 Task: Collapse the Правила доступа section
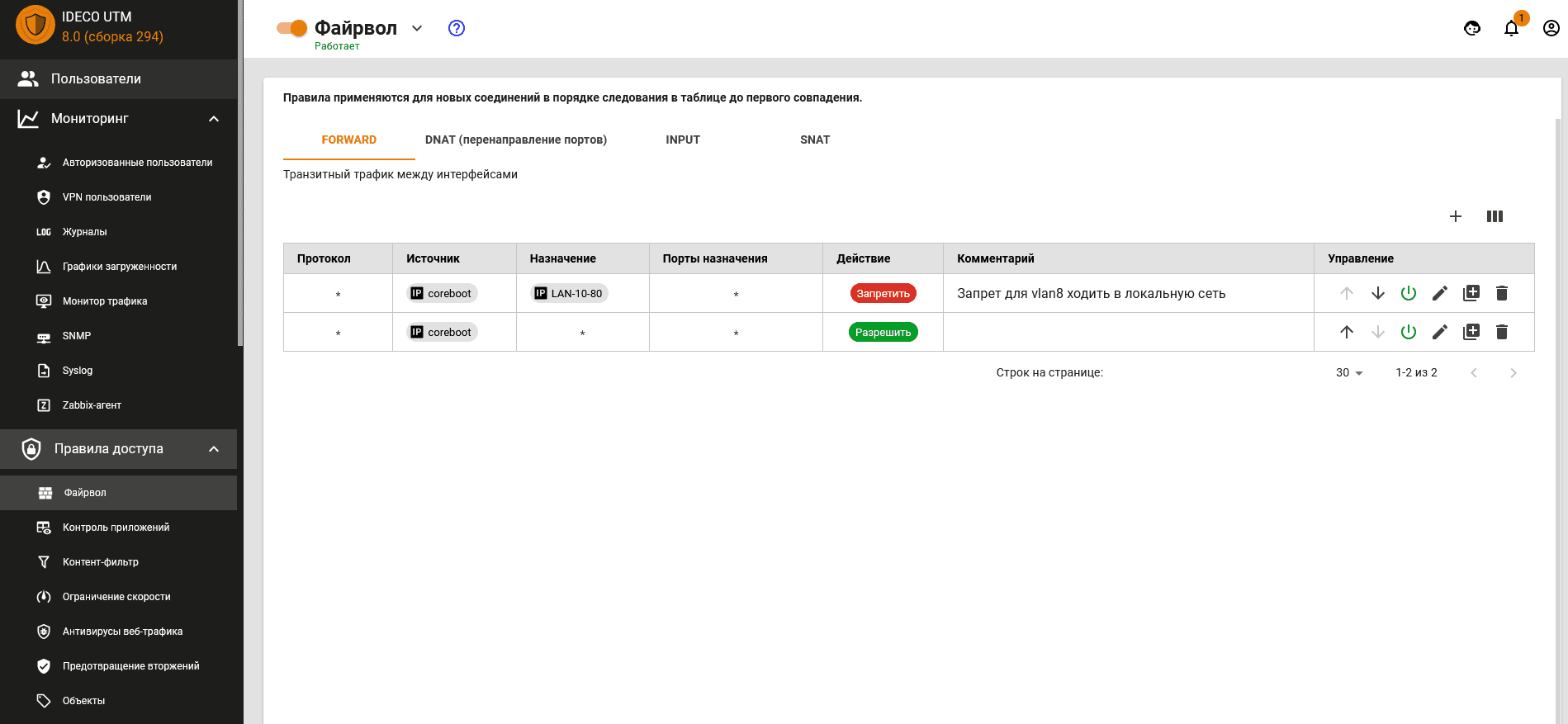[214, 449]
